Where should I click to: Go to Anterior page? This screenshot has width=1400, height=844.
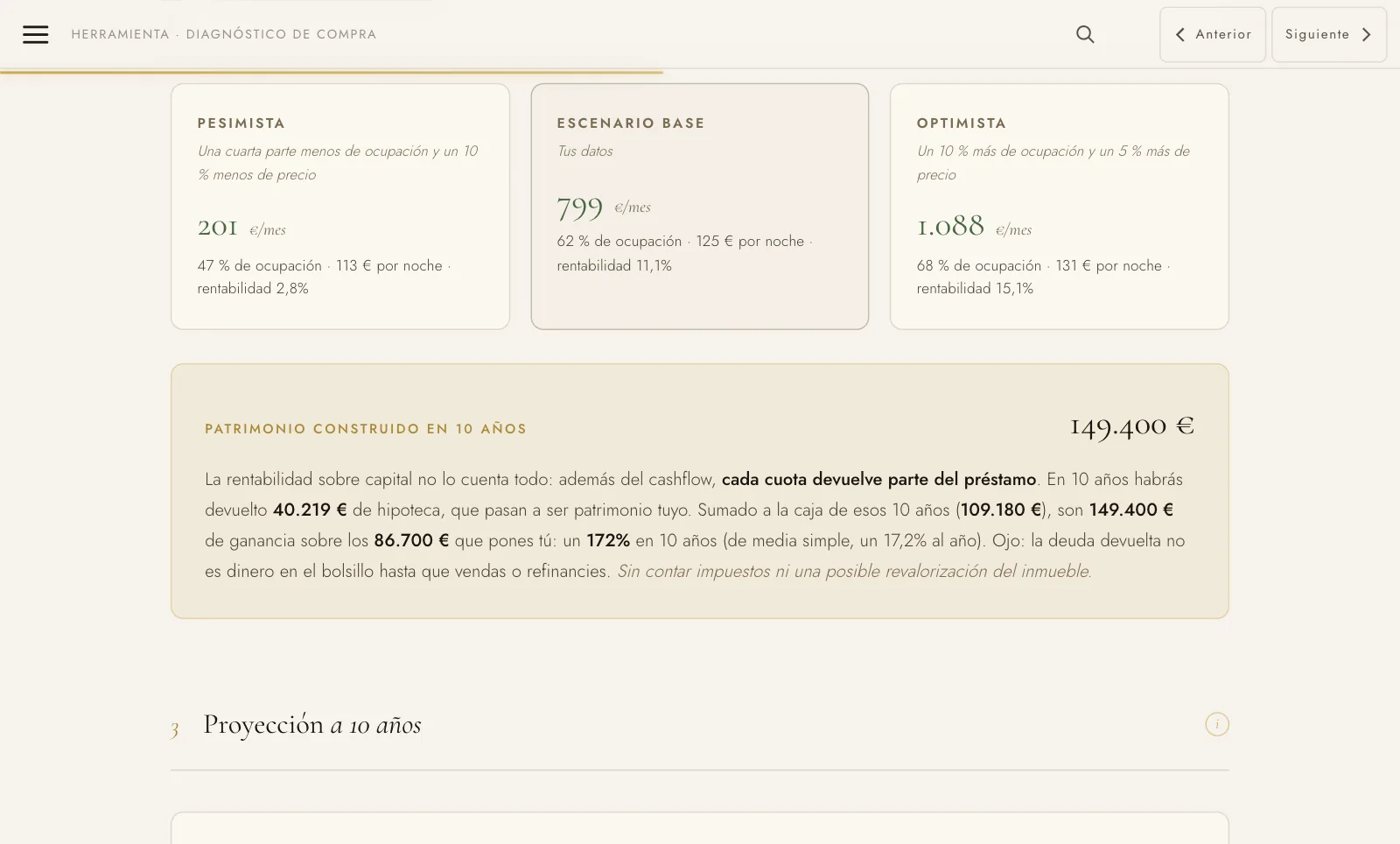click(x=1213, y=34)
